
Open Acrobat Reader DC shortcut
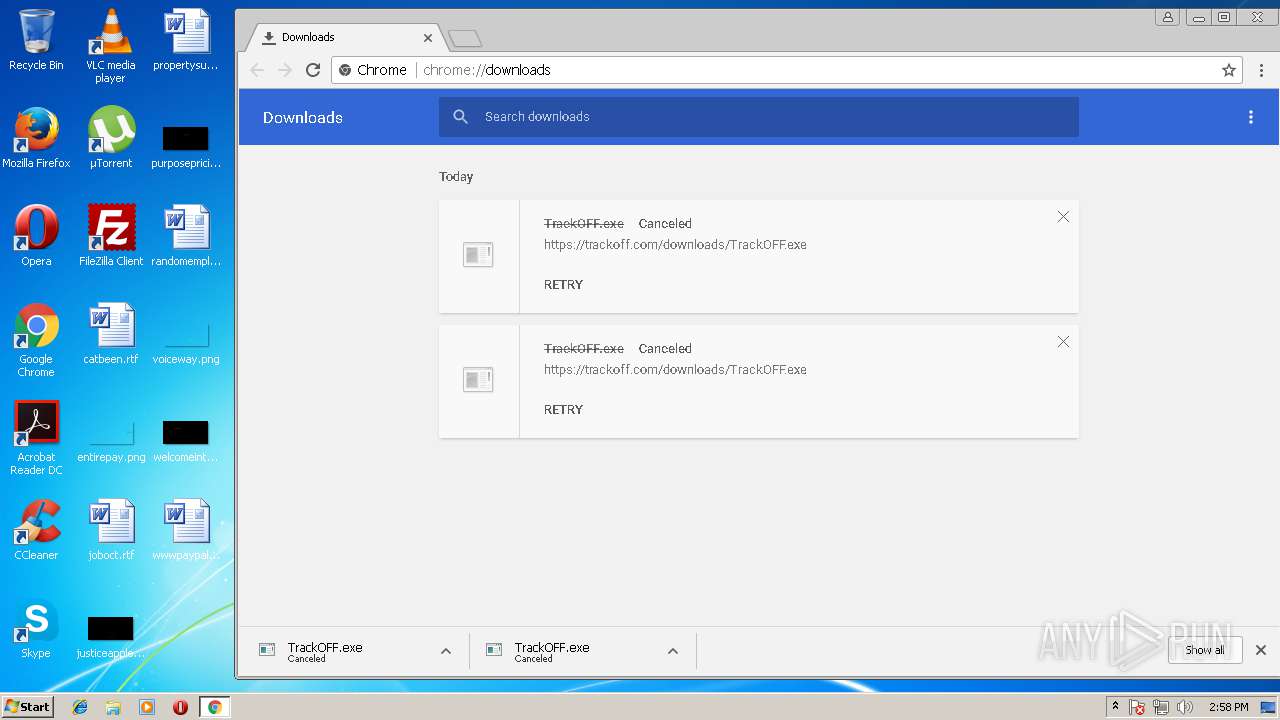pos(36,438)
